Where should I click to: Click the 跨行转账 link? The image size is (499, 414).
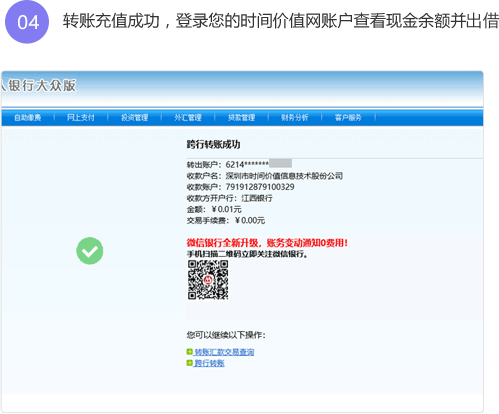click(x=209, y=363)
